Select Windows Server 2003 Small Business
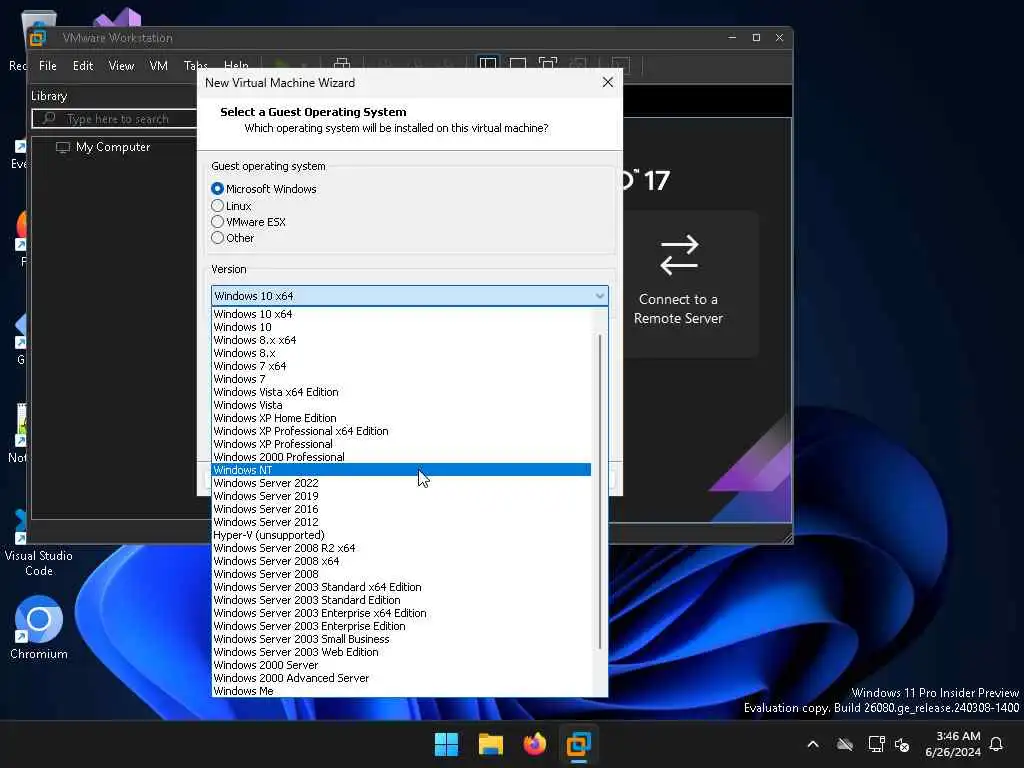 402,639
